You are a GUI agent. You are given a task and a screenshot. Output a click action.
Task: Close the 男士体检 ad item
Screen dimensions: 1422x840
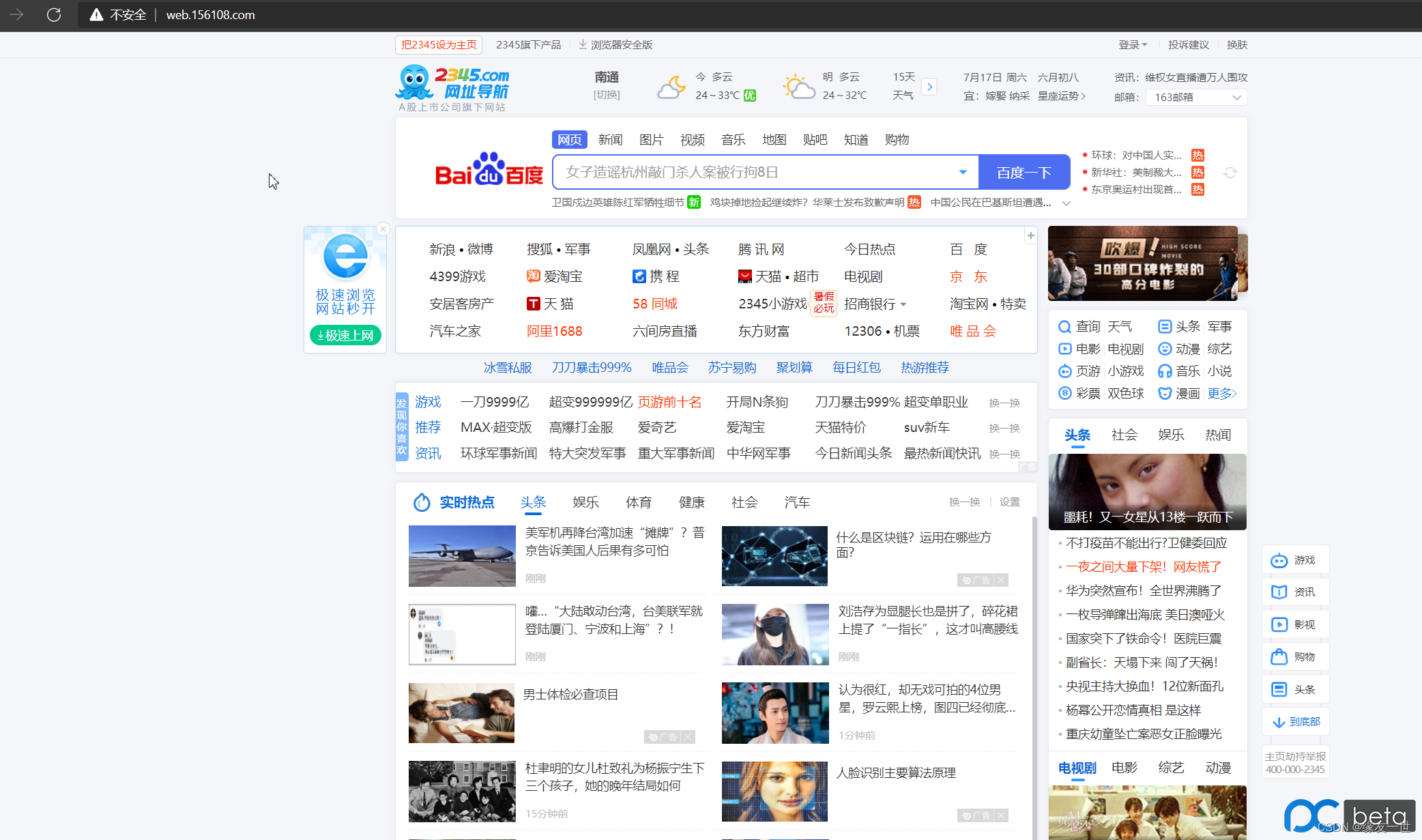(688, 737)
